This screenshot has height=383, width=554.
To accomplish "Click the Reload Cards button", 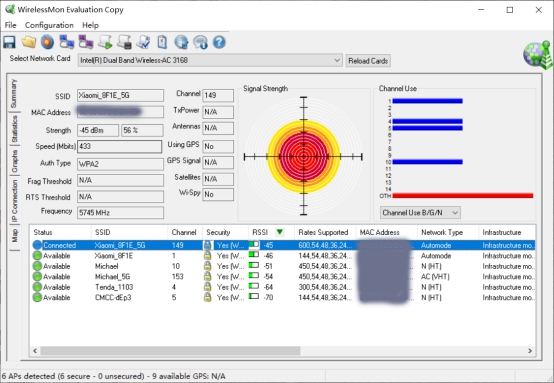I will pyautogui.click(x=368, y=61).
